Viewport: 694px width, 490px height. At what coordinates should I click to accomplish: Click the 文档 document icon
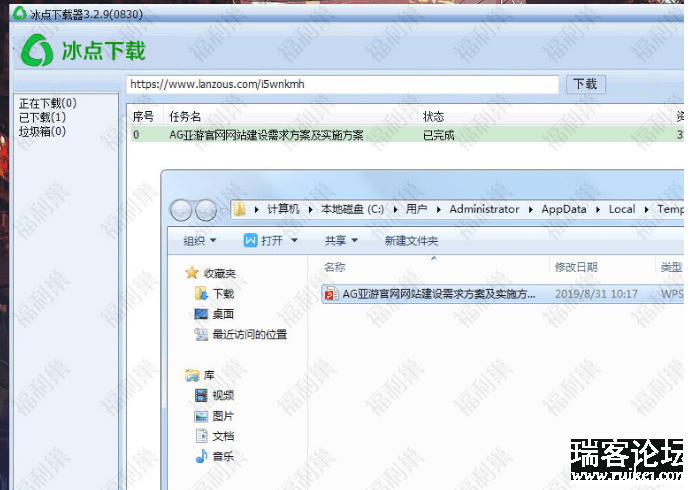(201, 436)
